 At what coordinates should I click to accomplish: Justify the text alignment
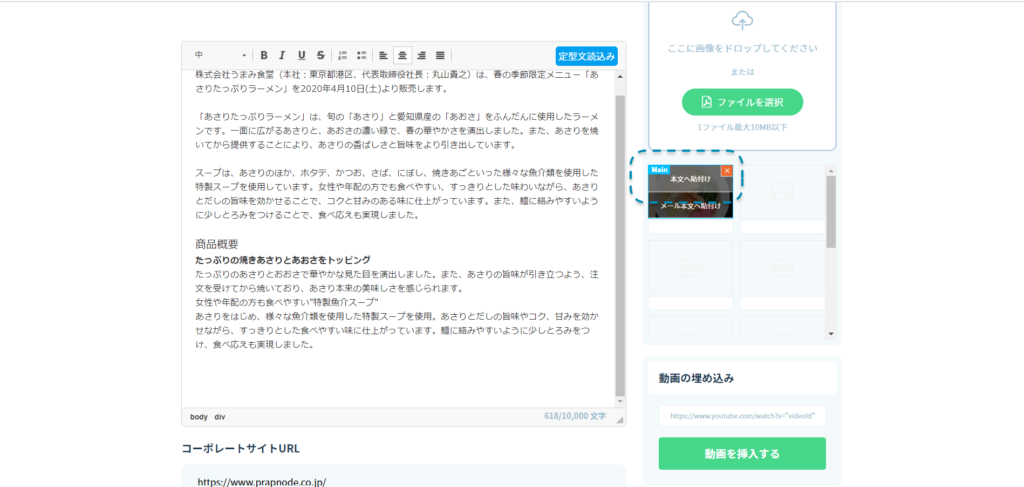(440, 56)
